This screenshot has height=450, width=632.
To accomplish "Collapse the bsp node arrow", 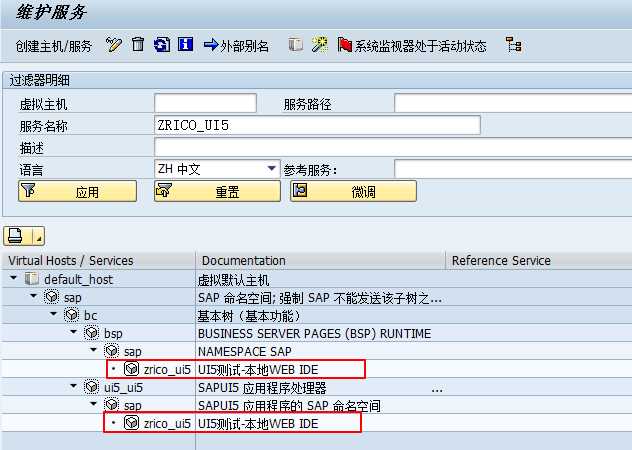I will (x=74, y=332).
